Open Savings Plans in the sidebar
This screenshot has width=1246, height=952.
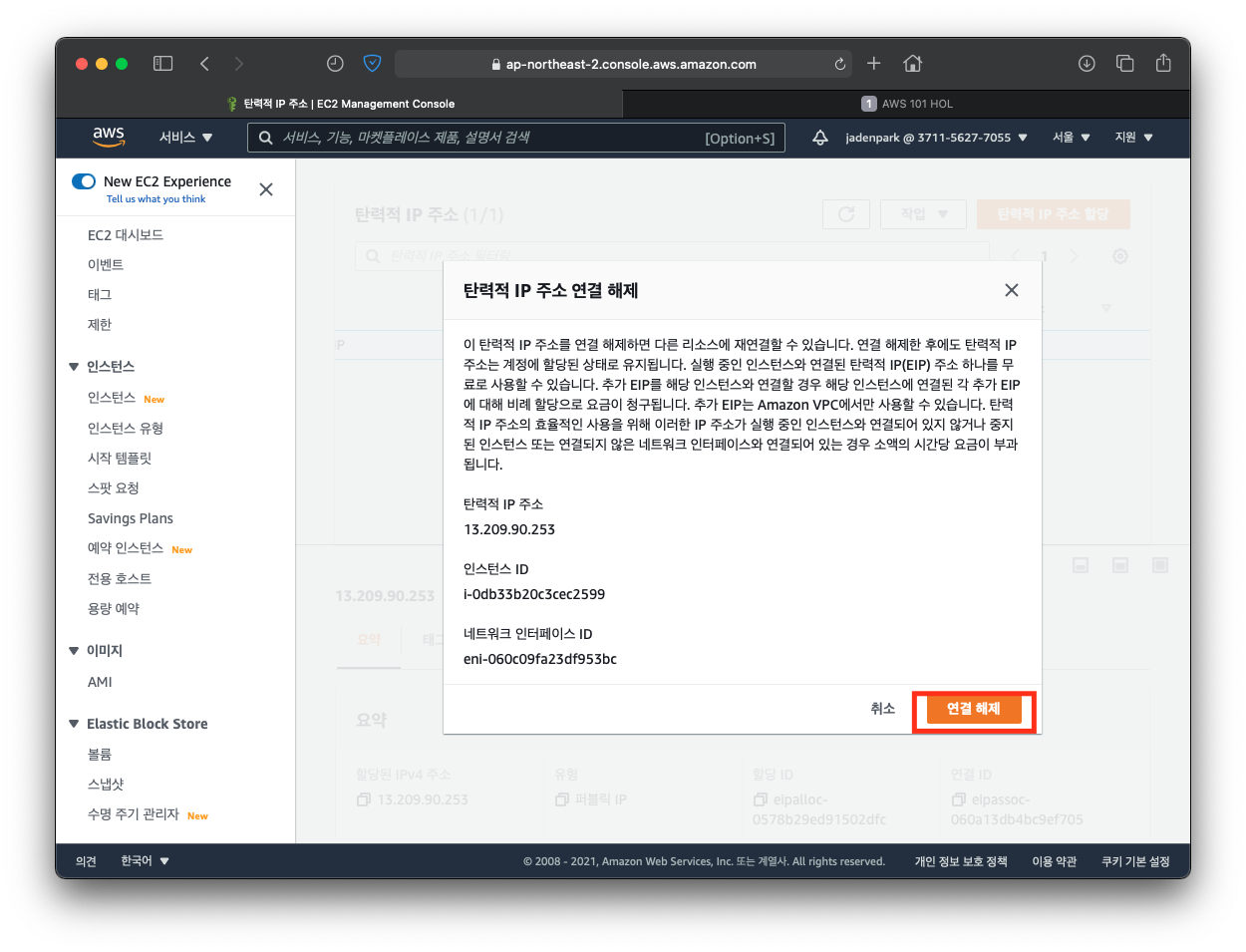point(131,518)
